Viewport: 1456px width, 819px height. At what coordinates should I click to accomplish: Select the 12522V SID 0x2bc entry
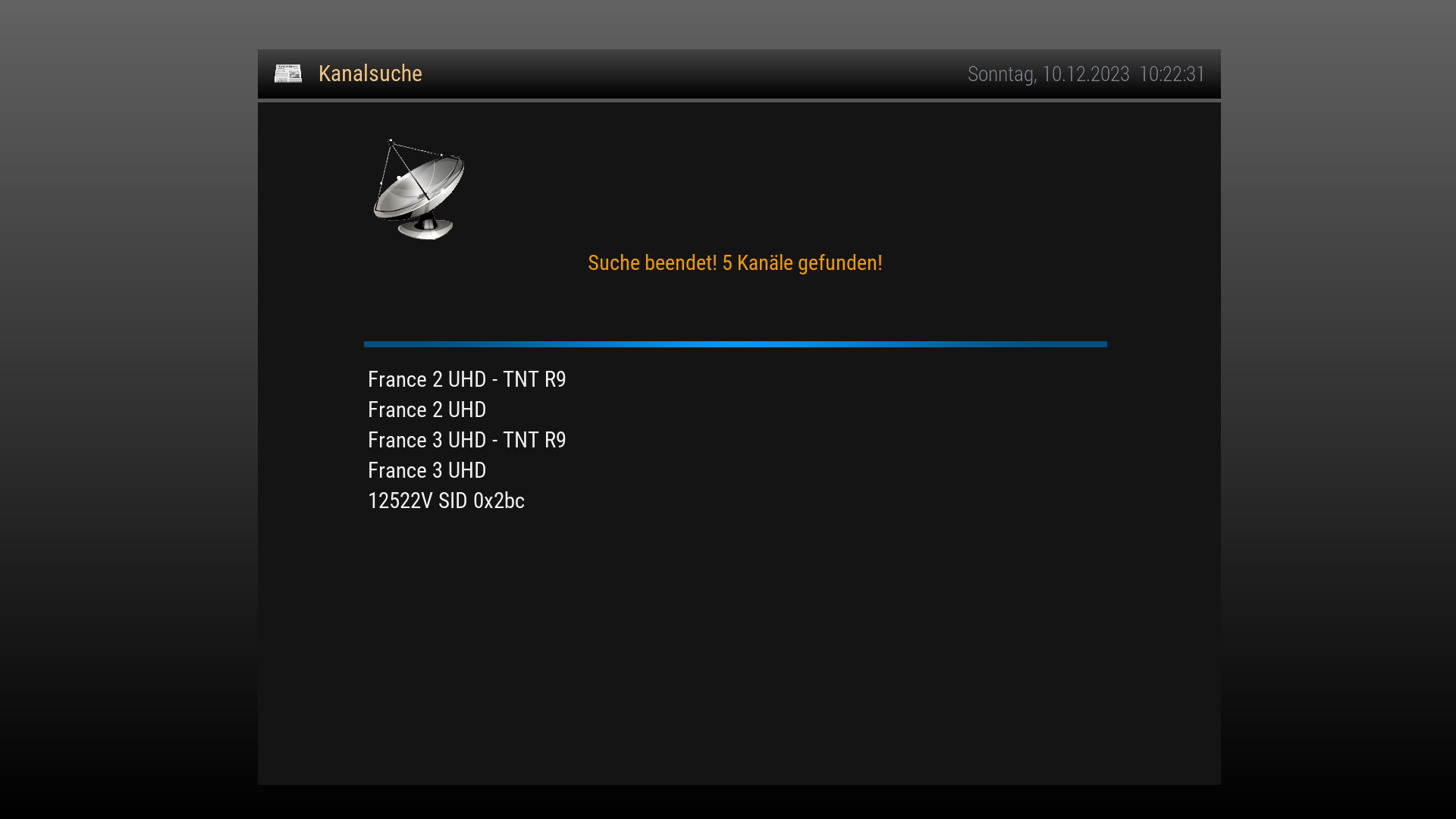446,500
